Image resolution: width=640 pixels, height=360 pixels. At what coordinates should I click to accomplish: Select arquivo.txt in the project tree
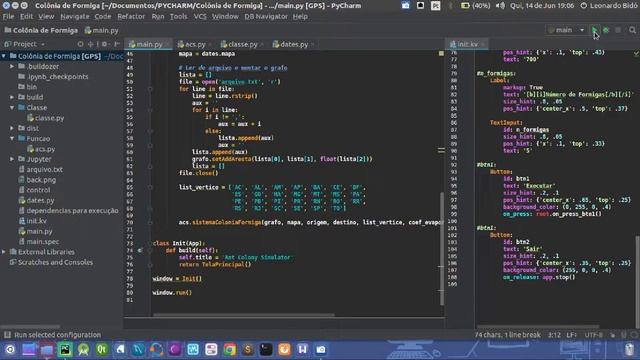pos(40,169)
